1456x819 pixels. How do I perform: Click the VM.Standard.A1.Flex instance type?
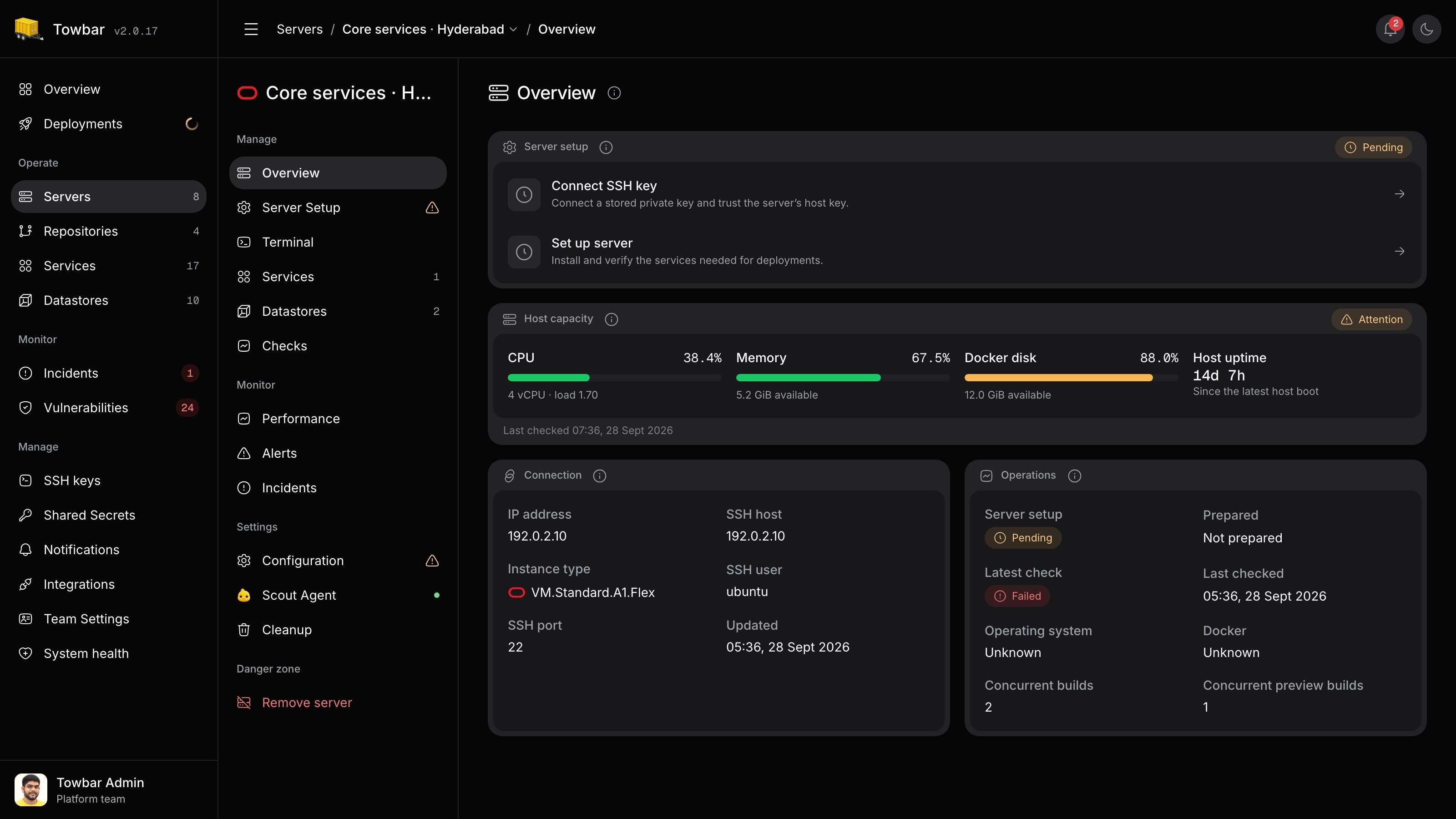581,592
